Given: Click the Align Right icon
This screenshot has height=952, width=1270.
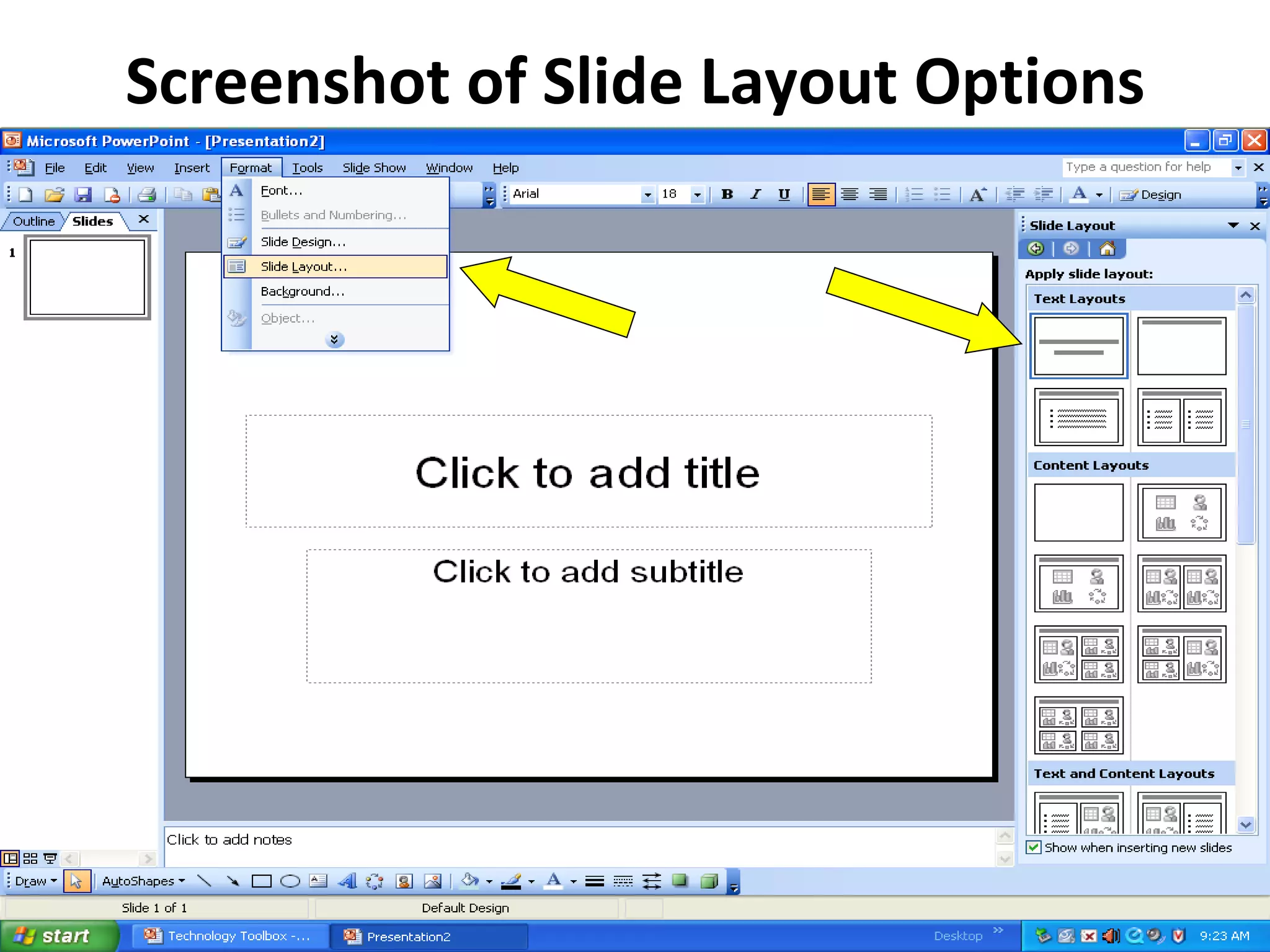Looking at the screenshot, I should pos(877,194).
